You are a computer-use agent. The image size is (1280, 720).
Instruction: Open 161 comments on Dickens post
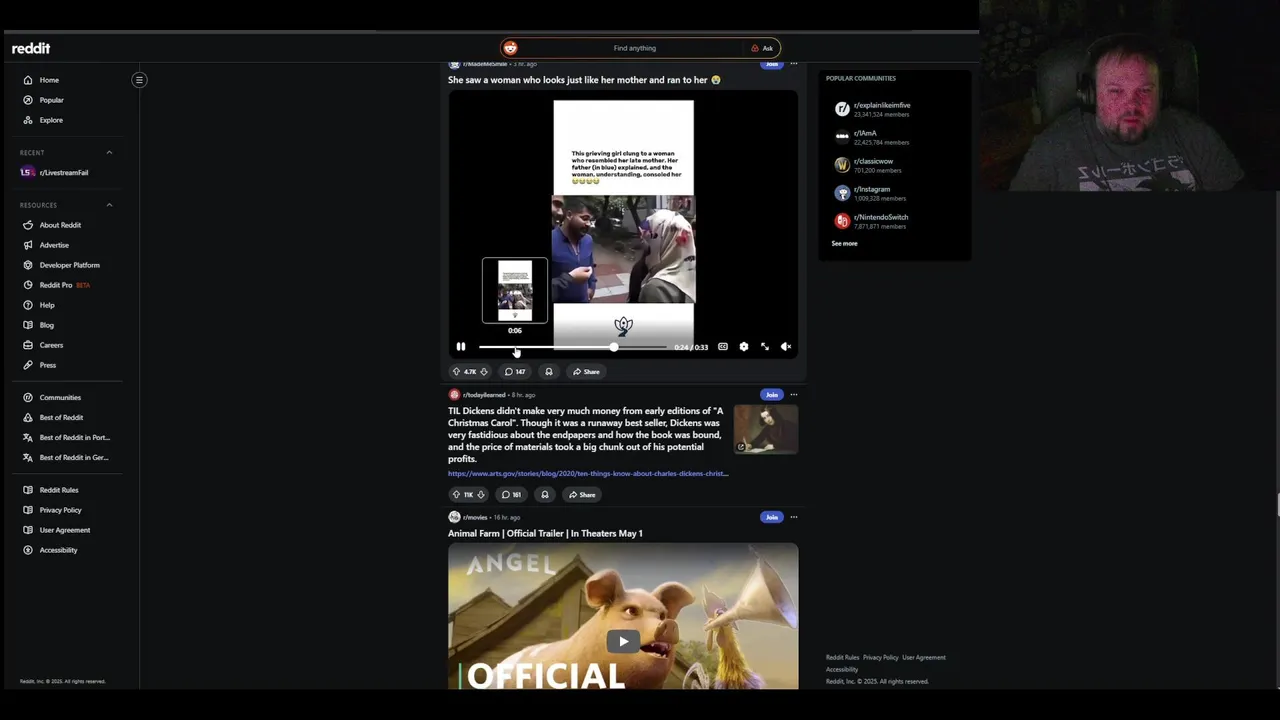511,495
